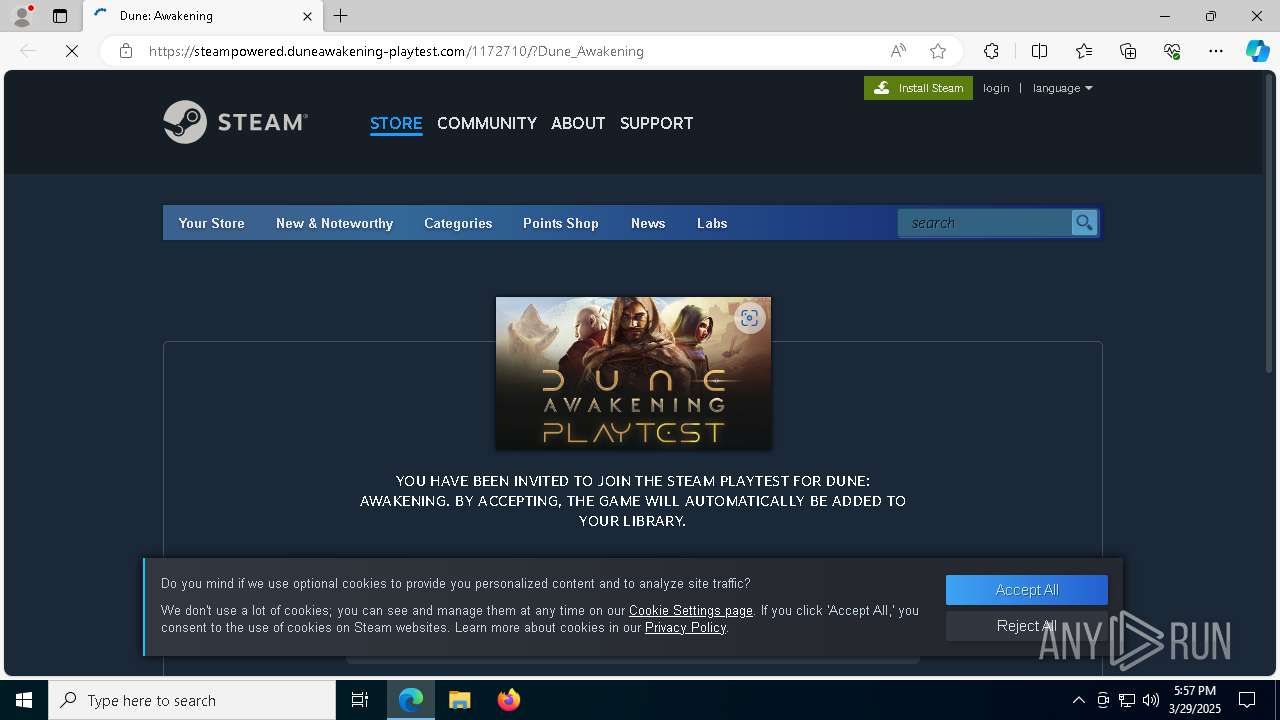Image resolution: width=1280 pixels, height=720 pixels.
Task: Go to the STORE menu
Action: click(x=396, y=123)
